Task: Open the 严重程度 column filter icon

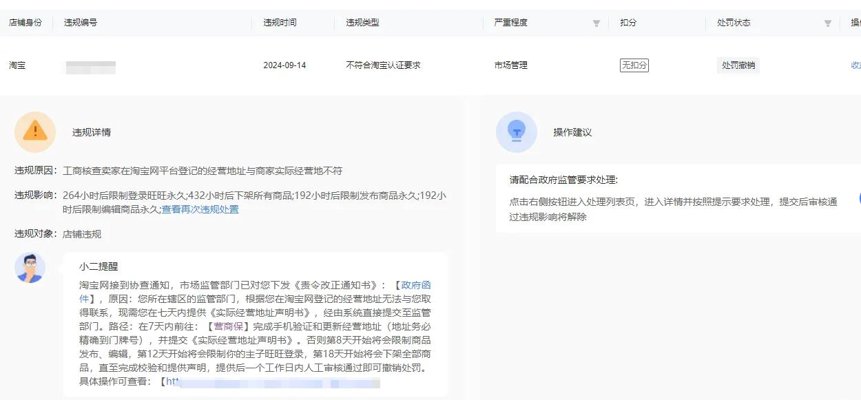Action: tap(596, 24)
